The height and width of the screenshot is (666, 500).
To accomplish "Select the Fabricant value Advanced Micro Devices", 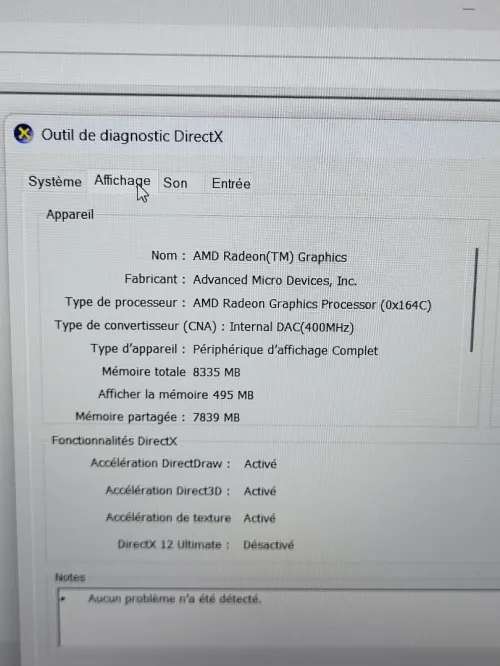I will (x=275, y=280).
